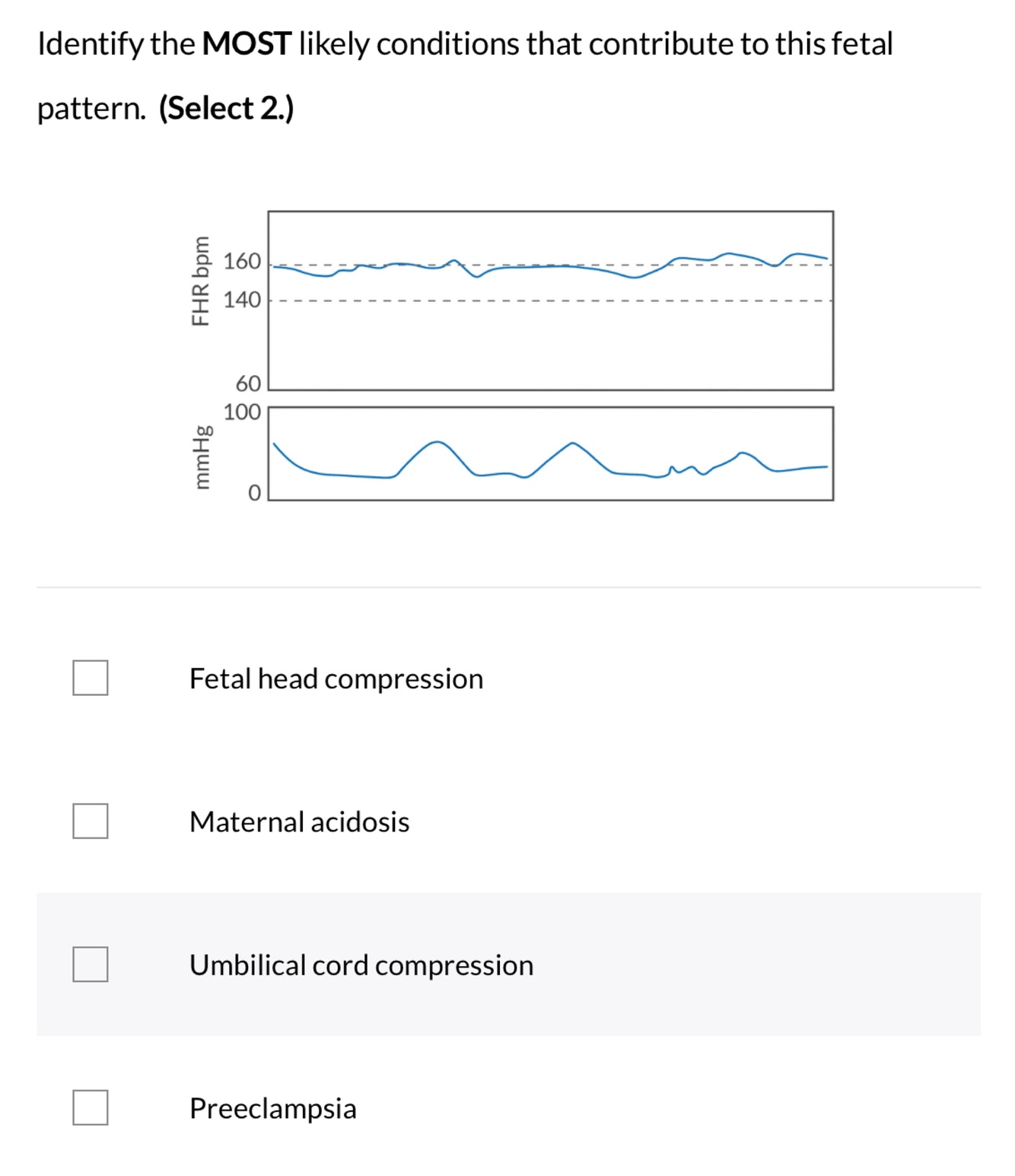The width and height of the screenshot is (1015, 1176).
Task: Click the "Umbilical cord compression" answer label
Action: click(361, 965)
